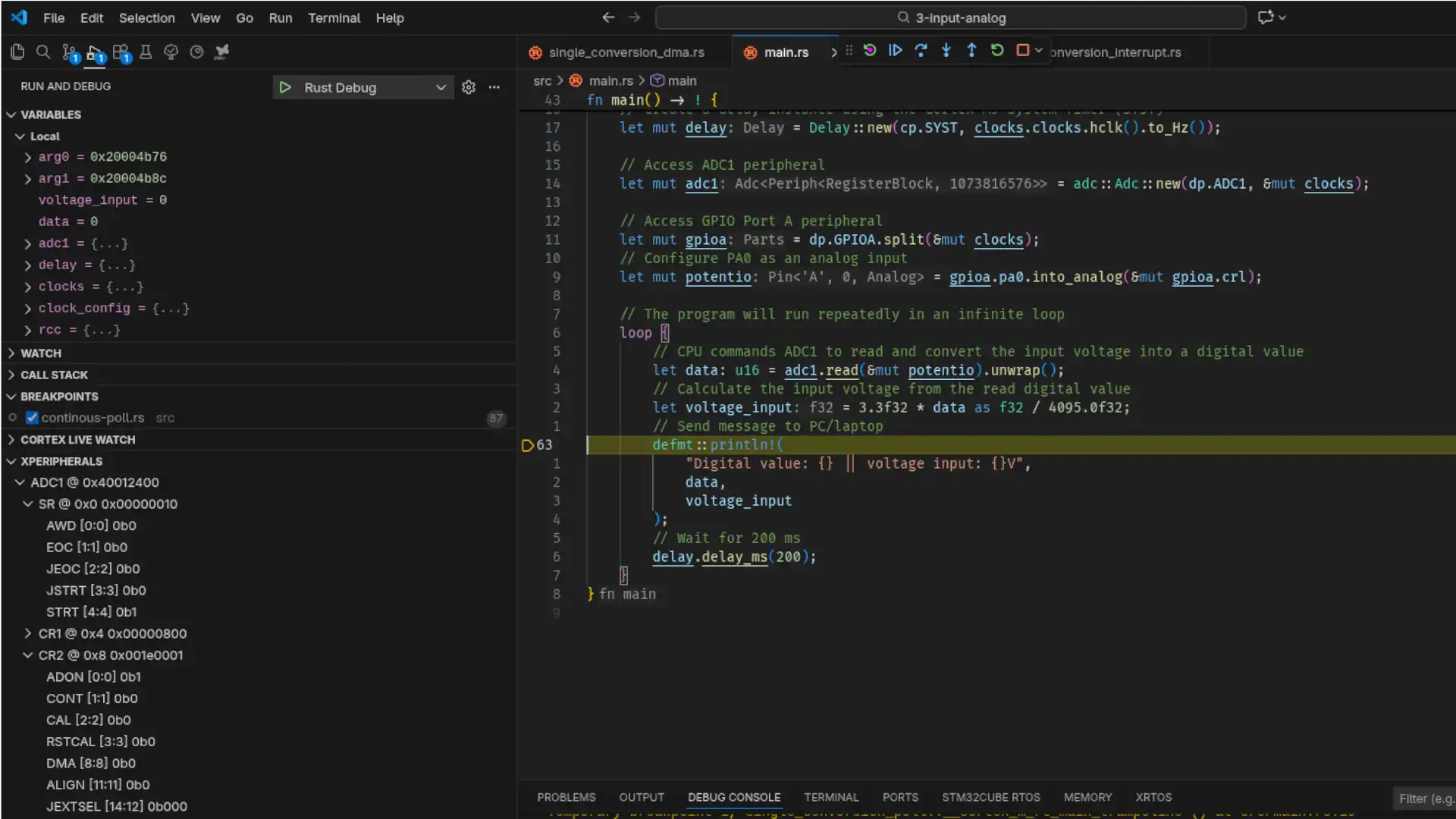The height and width of the screenshot is (819, 1456).
Task: Click the Continue debug button
Action: point(896,50)
